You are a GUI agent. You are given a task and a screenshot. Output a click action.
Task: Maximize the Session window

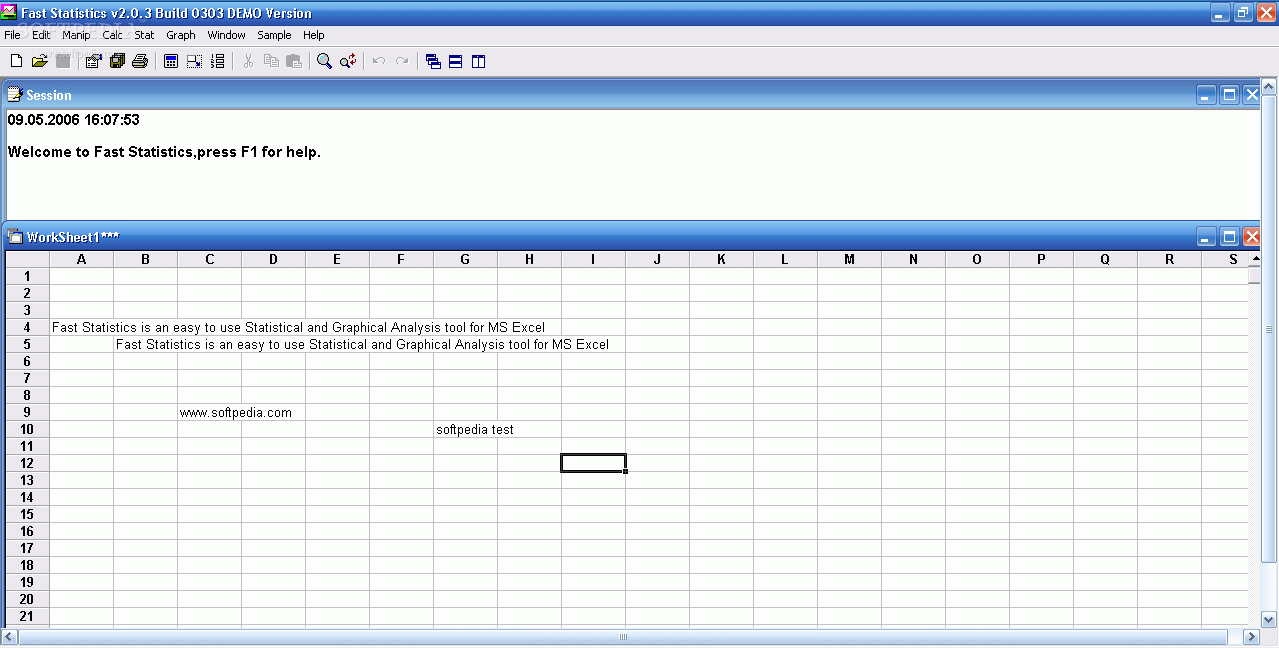click(1230, 95)
